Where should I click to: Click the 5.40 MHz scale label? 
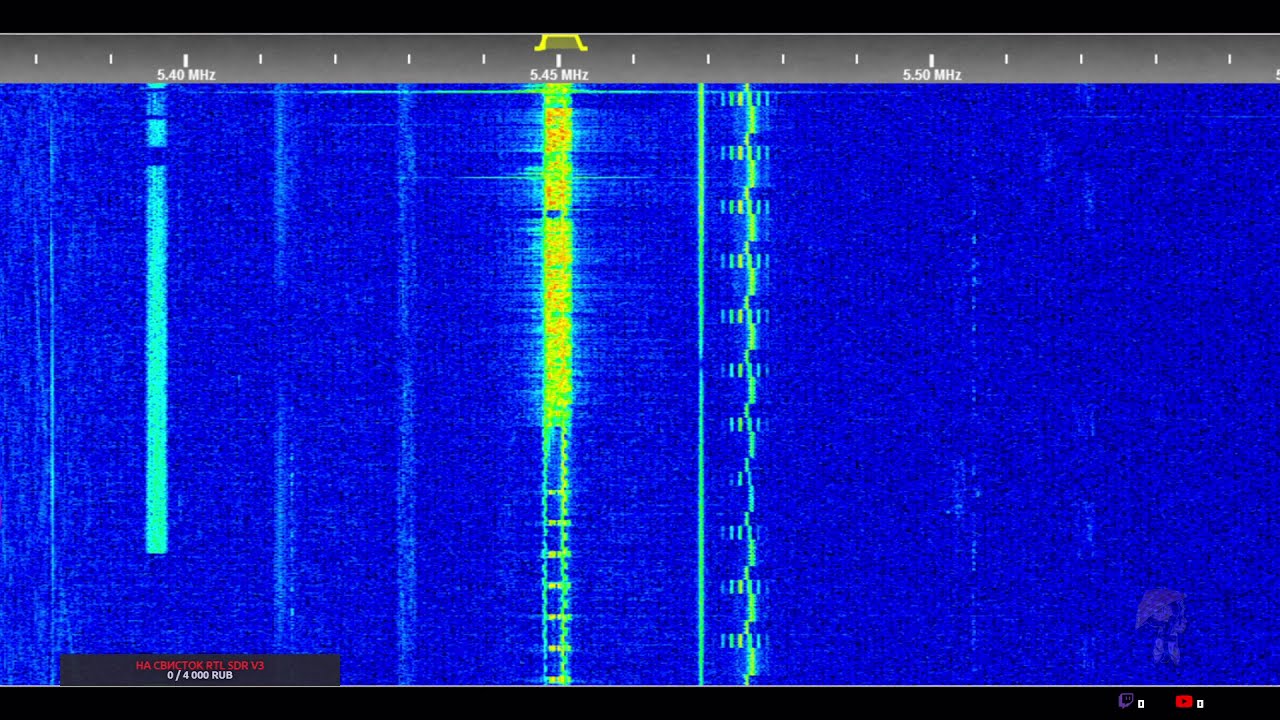186,75
